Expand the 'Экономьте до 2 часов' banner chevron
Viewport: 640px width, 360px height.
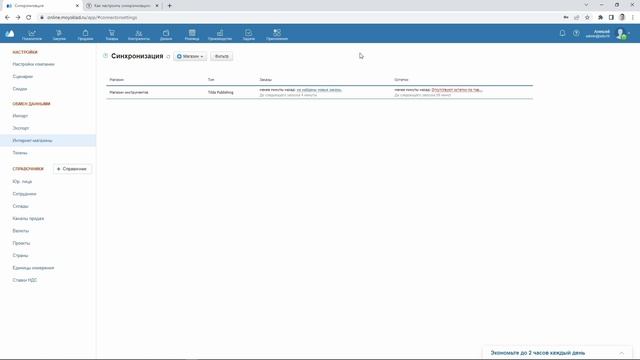621,353
